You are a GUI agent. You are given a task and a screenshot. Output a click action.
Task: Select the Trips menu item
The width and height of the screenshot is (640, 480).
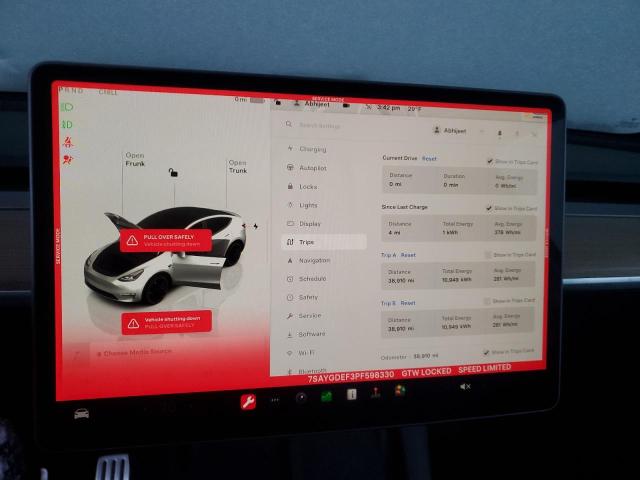[324, 242]
